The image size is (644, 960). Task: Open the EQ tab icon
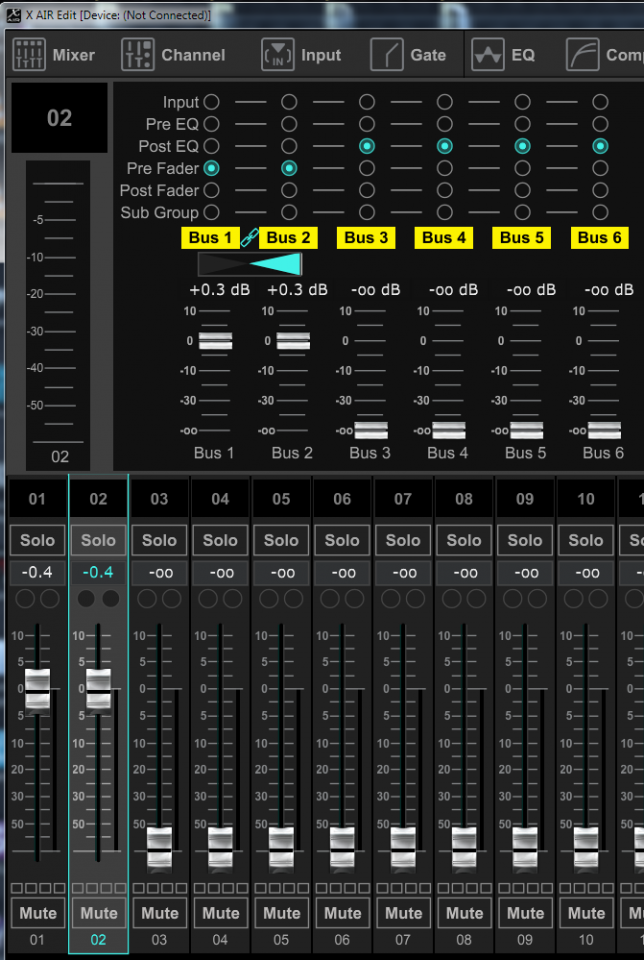click(488, 55)
